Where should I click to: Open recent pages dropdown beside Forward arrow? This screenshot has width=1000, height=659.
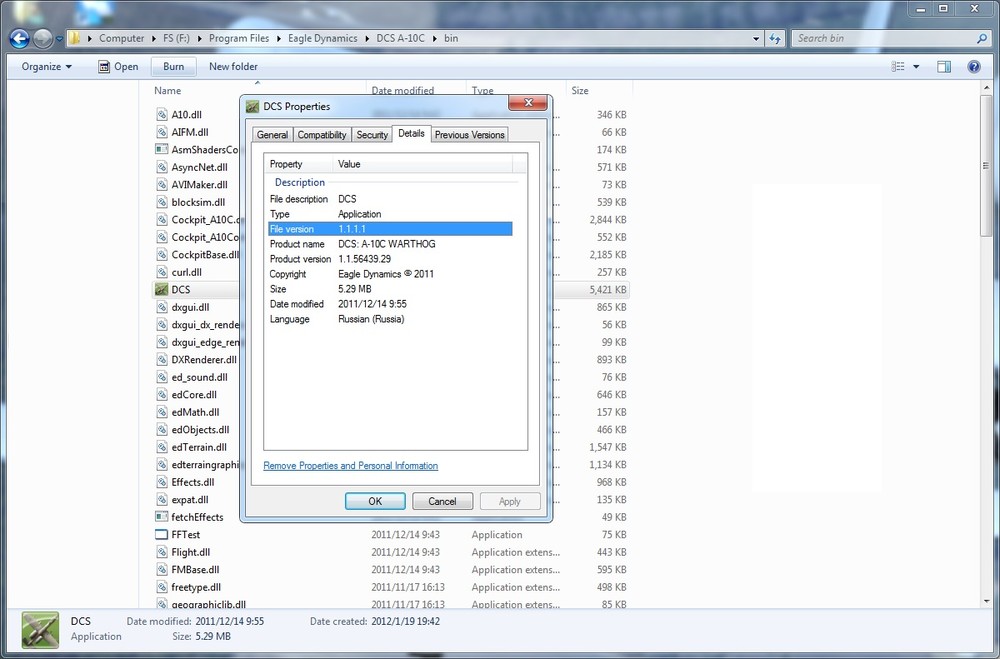point(59,39)
